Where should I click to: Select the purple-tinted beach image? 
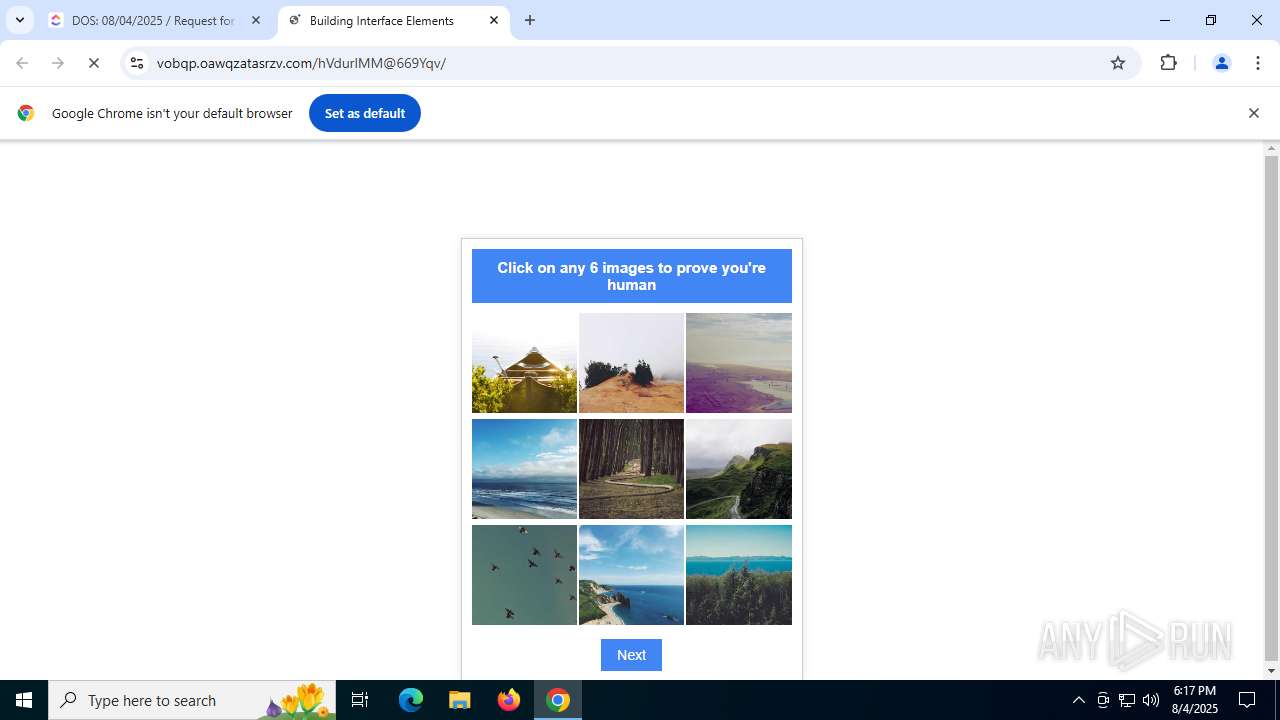click(739, 363)
